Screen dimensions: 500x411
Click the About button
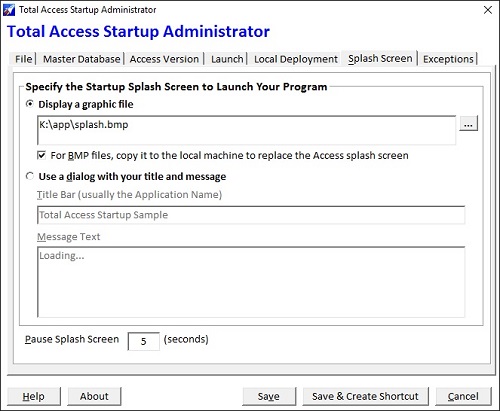pyautogui.click(x=94, y=396)
